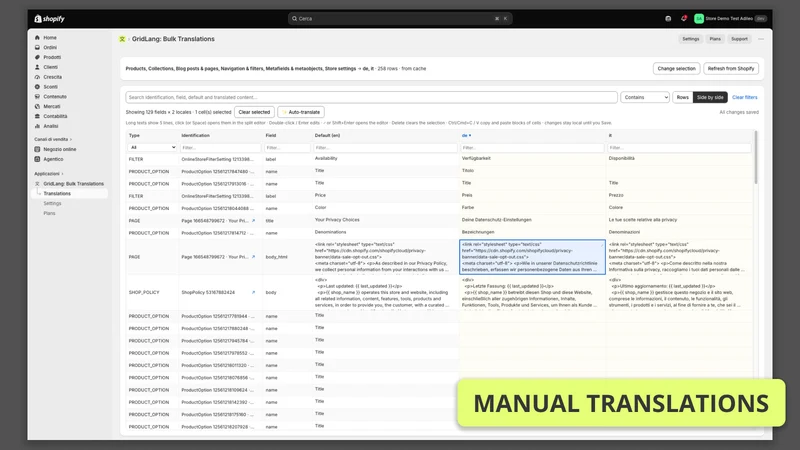
Task: Open external link for Page body_html row
Action: tap(254, 257)
